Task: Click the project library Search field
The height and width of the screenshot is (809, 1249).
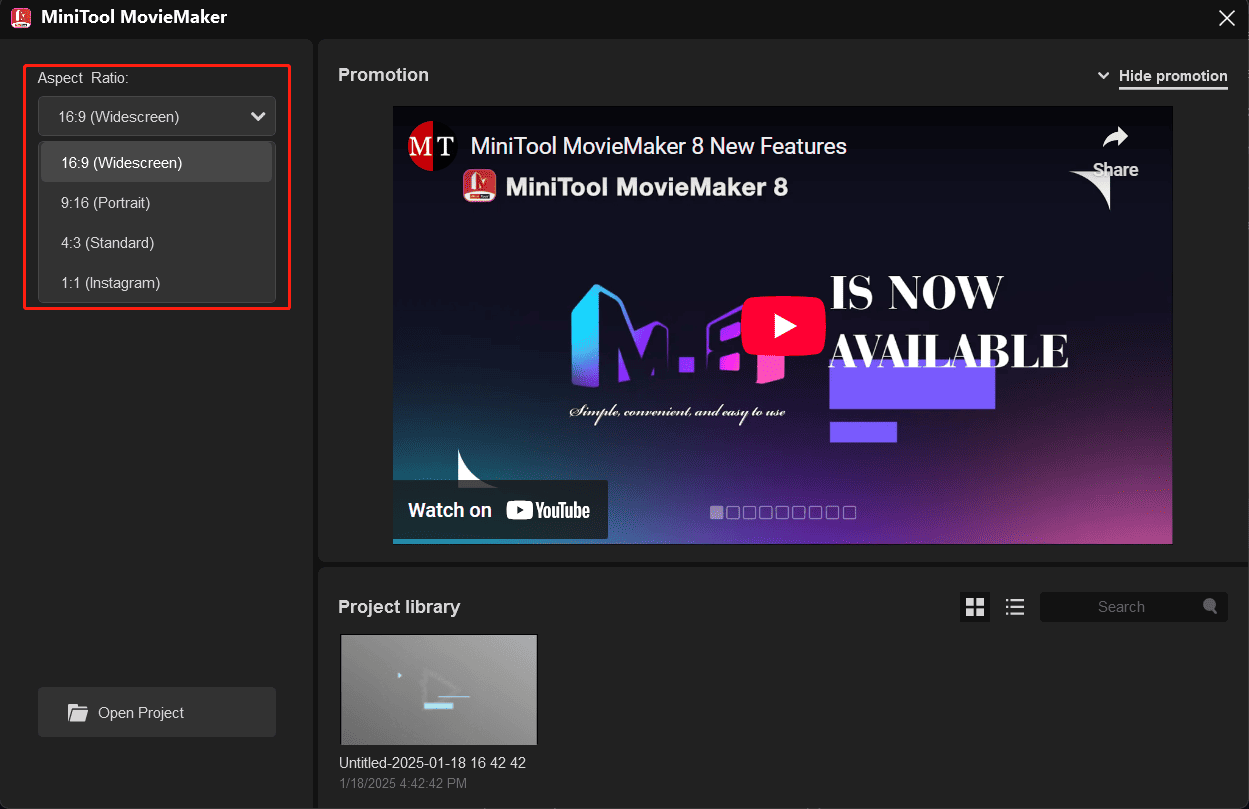Action: pyautogui.click(x=1134, y=607)
